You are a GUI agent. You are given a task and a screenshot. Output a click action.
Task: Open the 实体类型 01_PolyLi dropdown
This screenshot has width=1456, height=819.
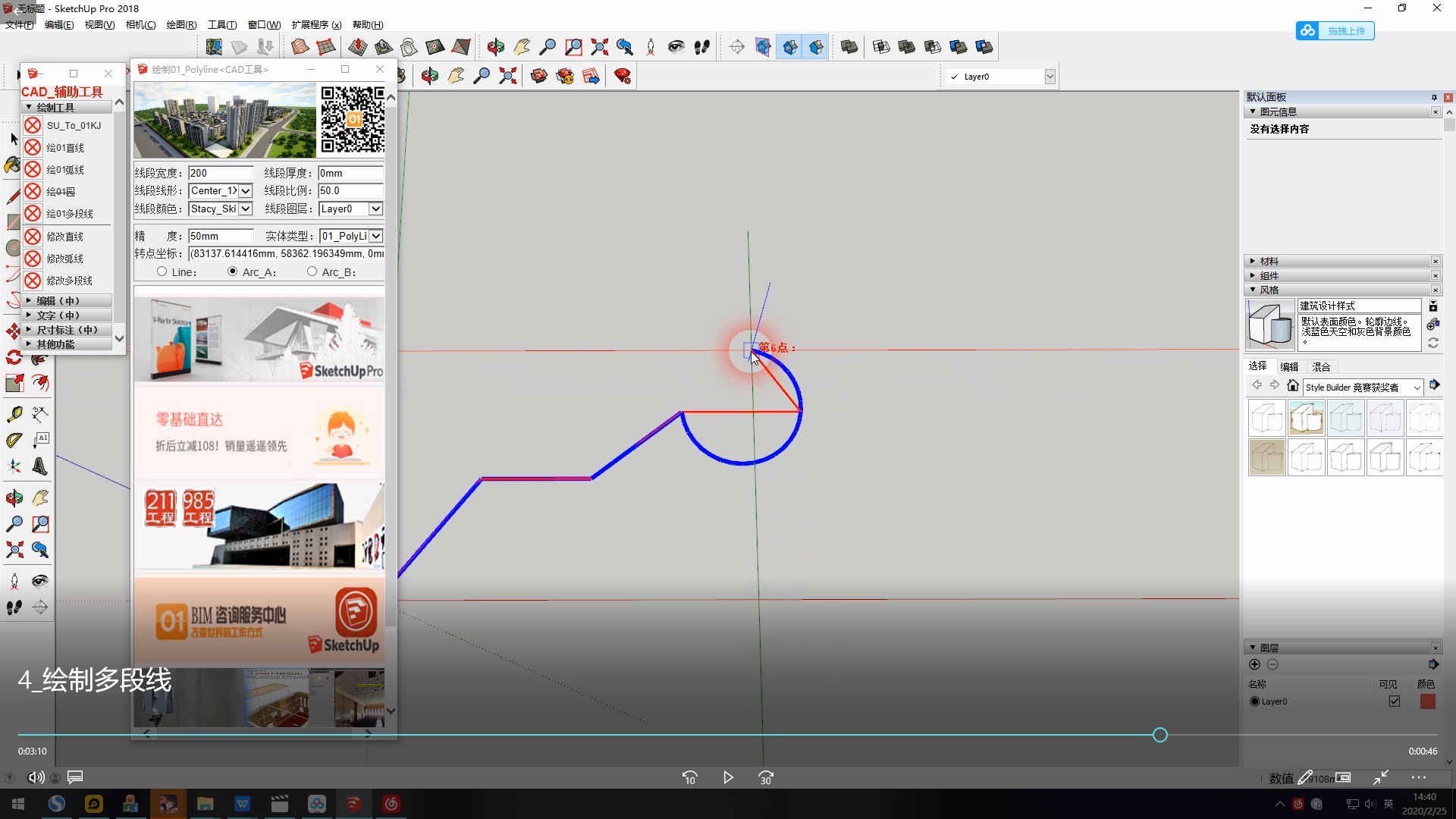pyautogui.click(x=375, y=237)
